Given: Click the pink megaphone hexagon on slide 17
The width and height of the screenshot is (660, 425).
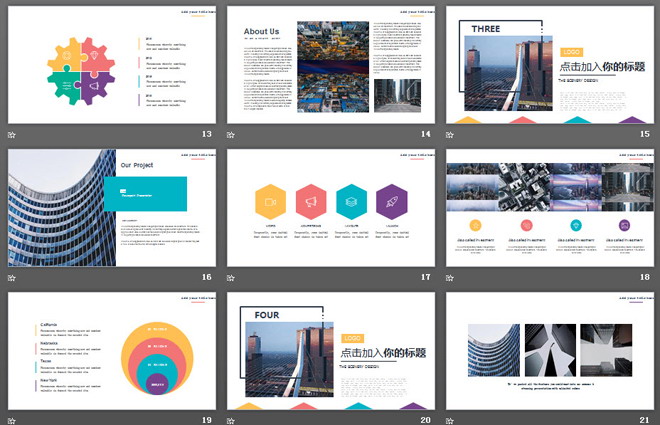Looking at the screenshot, I should point(311,202).
